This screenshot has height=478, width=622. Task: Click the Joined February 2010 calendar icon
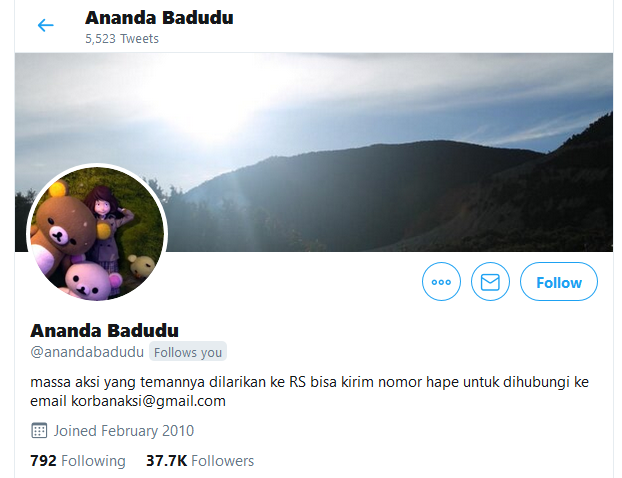(39, 430)
